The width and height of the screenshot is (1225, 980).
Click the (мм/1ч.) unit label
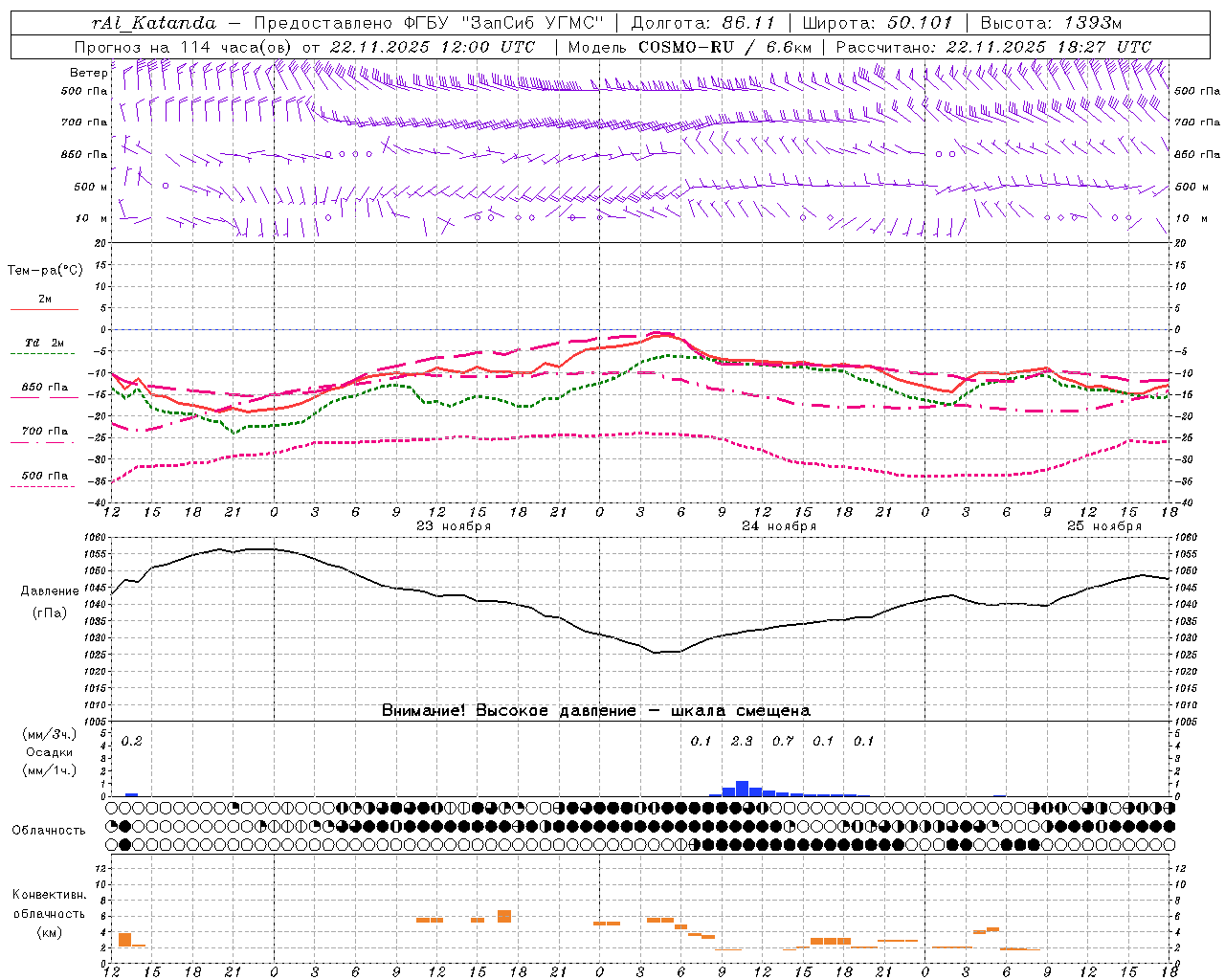point(50,770)
